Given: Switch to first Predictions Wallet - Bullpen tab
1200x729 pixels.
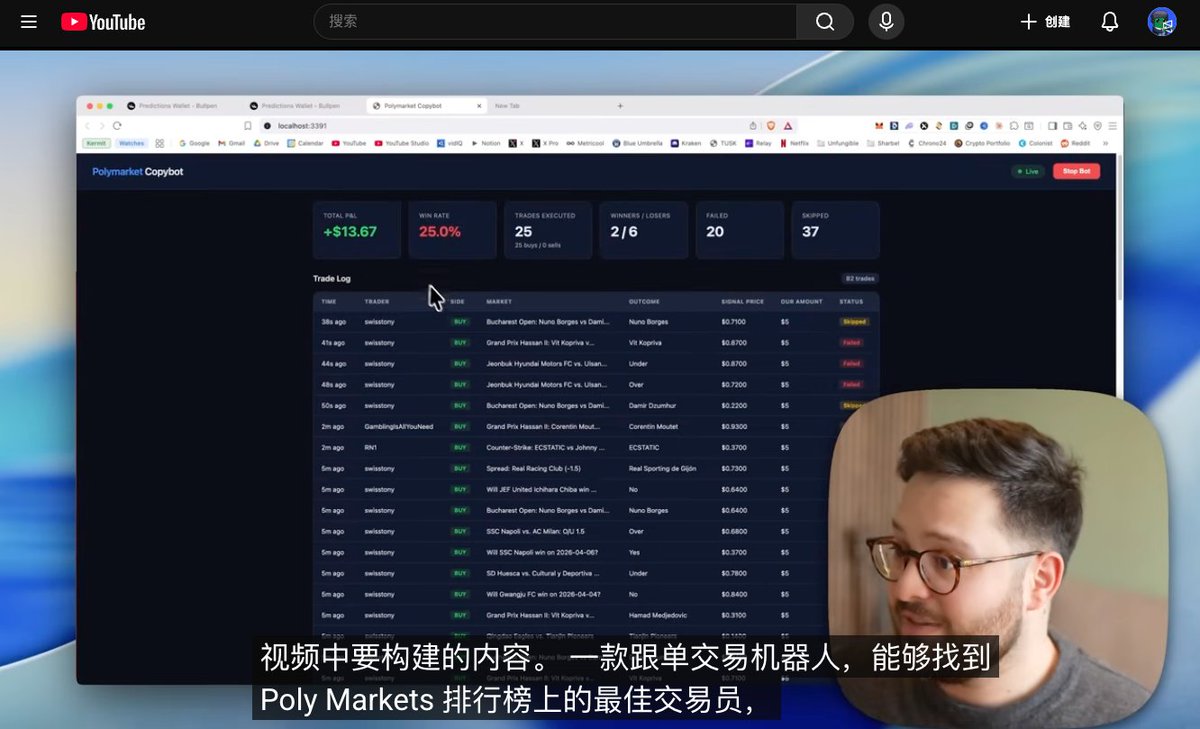Looking at the screenshot, I should 177,105.
